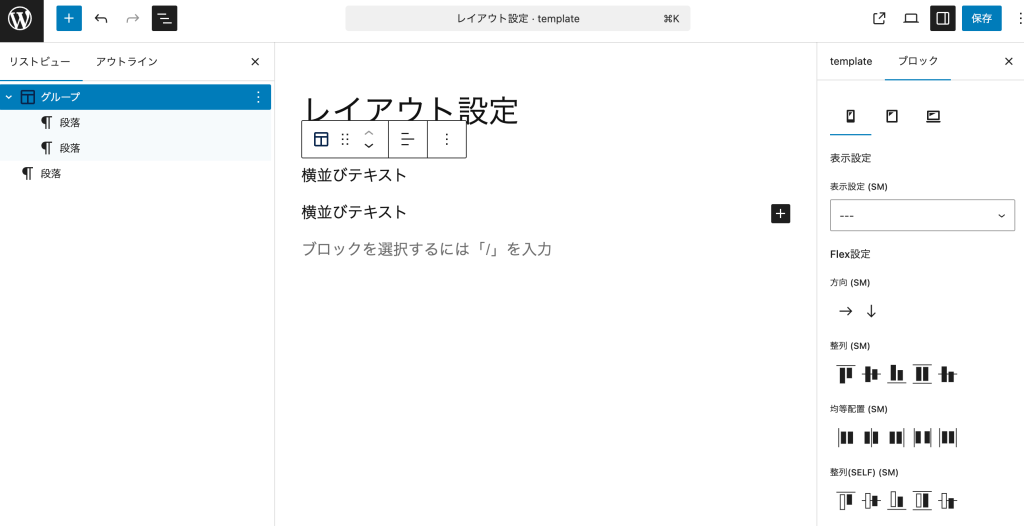Choose center option in 整列(SELF) (SM)

tap(871, 501)
